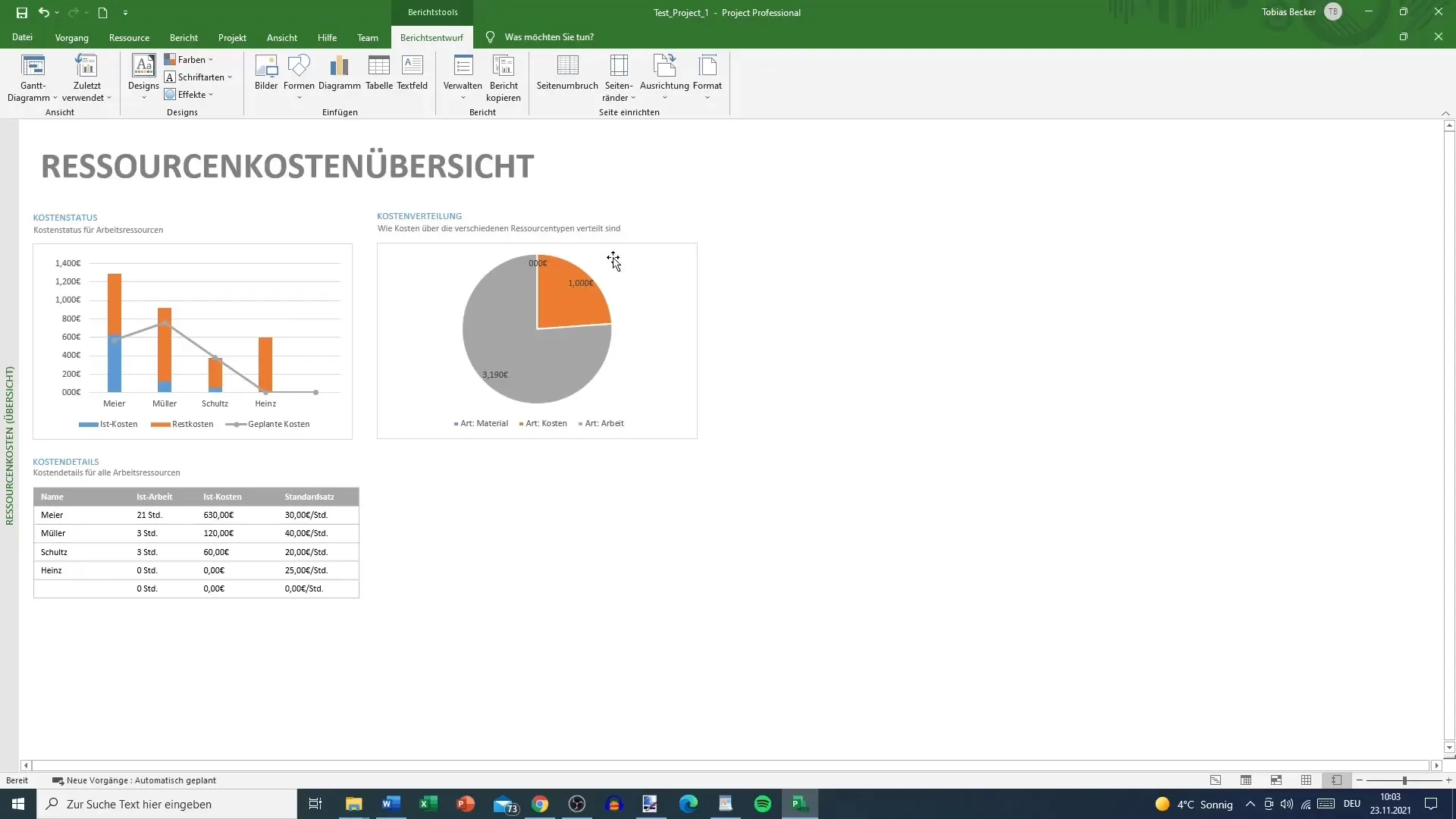1456x819 pixels.
Task: Open the Undo history dropdown arrow
Action: [x=57, y=13]
